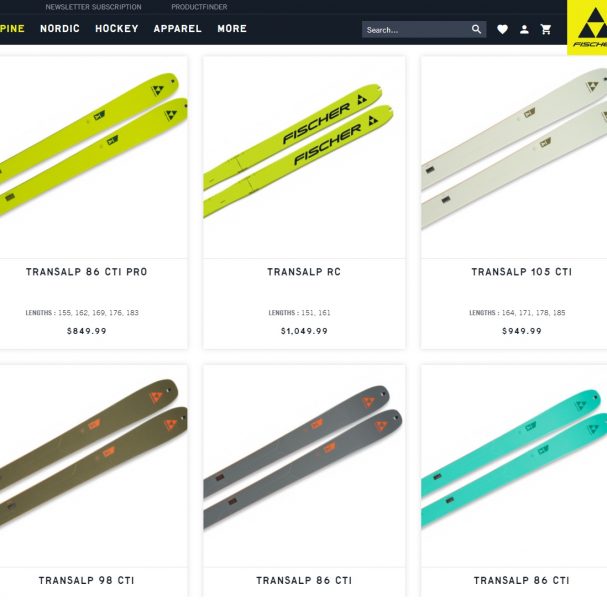Select the turquoise Transalp 86 CTI skis
Image resolution: width=607 pixels, height=600 pixels.
[514, 466]
